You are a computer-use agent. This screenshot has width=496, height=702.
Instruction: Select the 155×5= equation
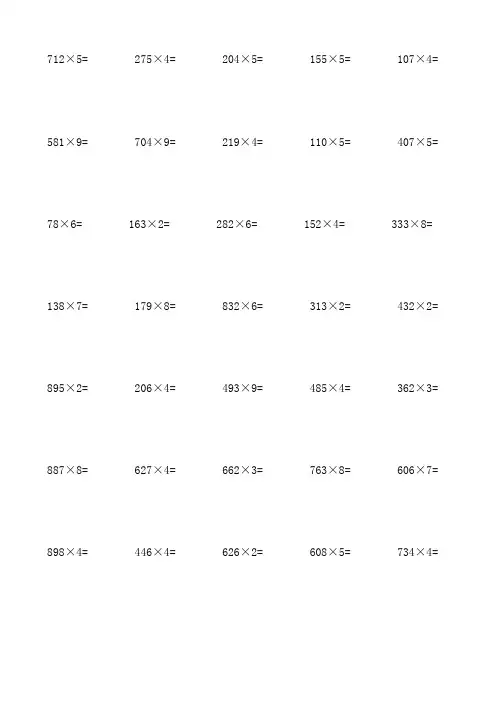click(x=330, y=59)
